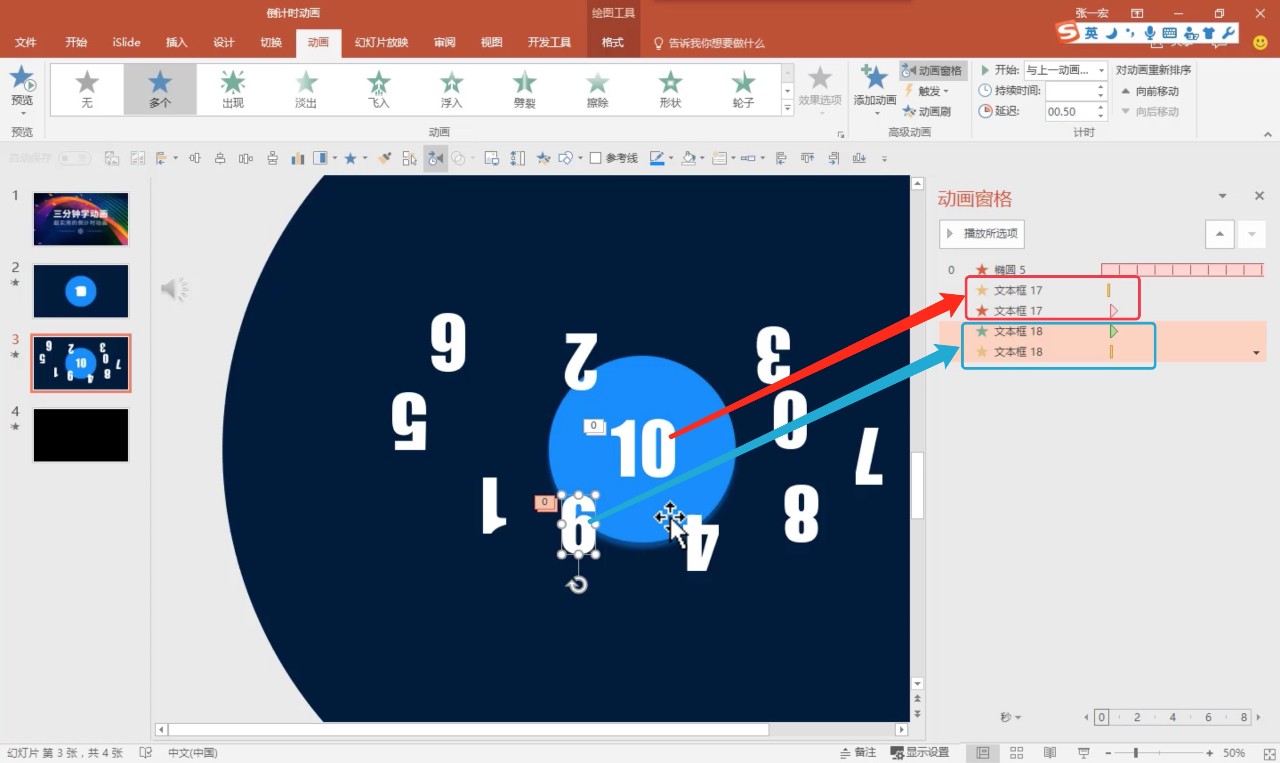Click 向前移动 move earlier button
The width and height of the screenshot is (1280, 763).
[x=1150, y=91]
